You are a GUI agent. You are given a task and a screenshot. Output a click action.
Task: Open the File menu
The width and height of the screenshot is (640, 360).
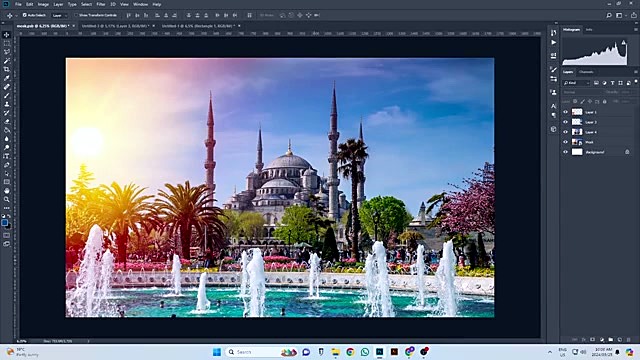(18, 4)
